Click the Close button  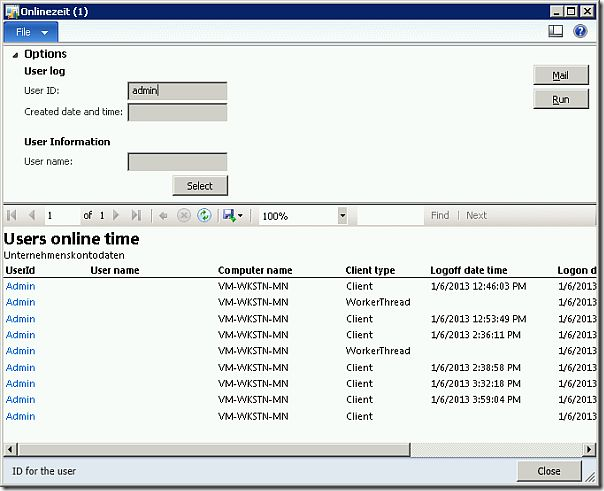(x=549, y=471)
